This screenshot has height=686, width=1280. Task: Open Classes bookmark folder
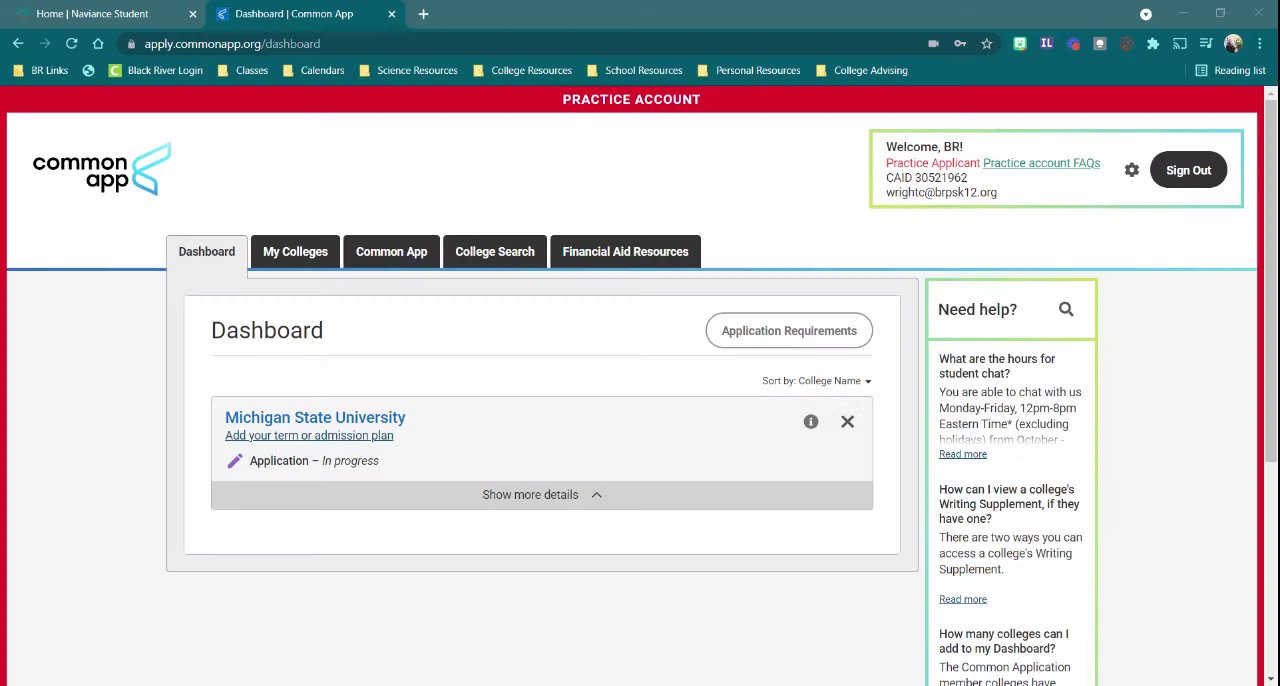point(243,71)
